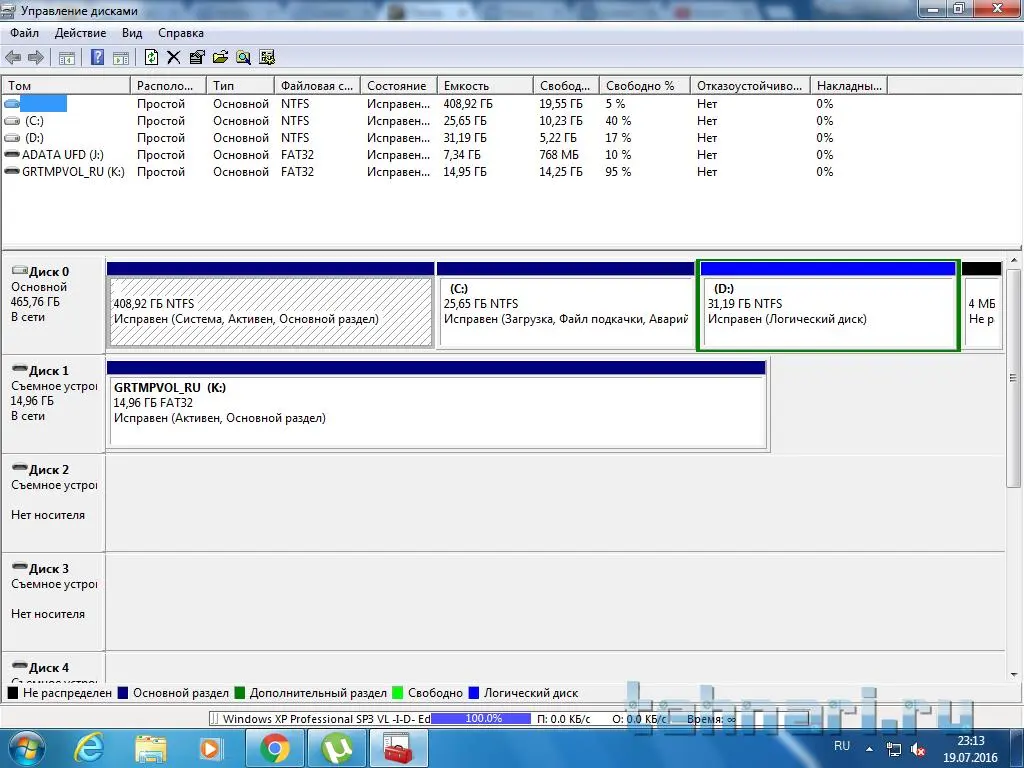Click the Диск 2 disk label
1024x768 pixels.
49,470
